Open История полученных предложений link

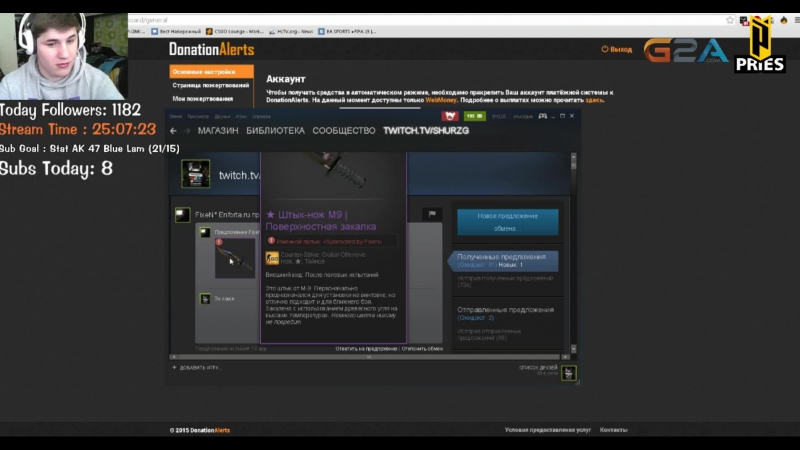pyautogui.click(x=505, y=282)
